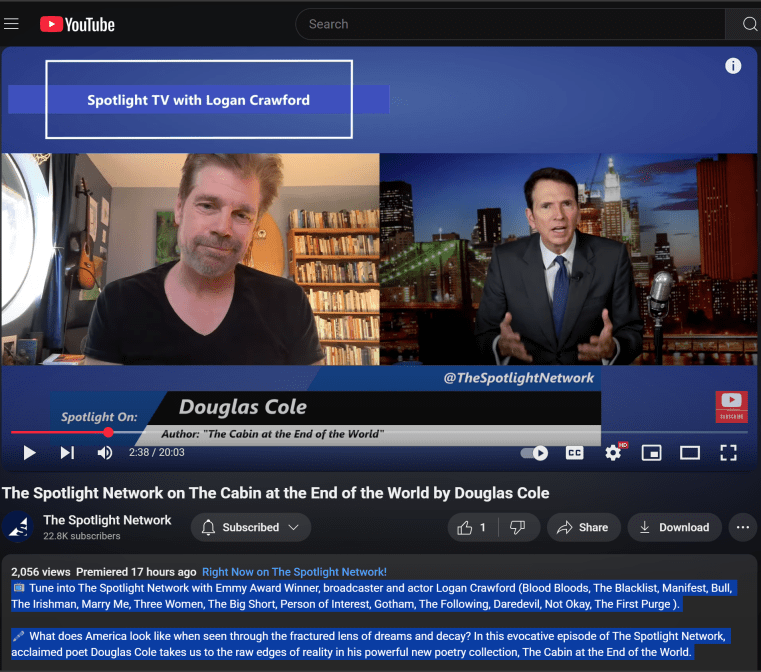Mute the video volume
Viewport: 761px width, 672px height.
[105, 453]
